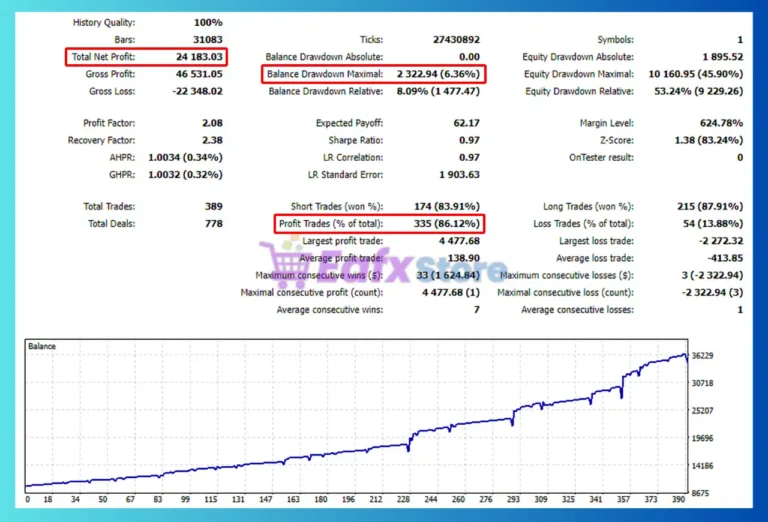Click the AHPR value 1.0034 (0.34%)
Viewport: 768px width, 522px height.
pos(186,157)
